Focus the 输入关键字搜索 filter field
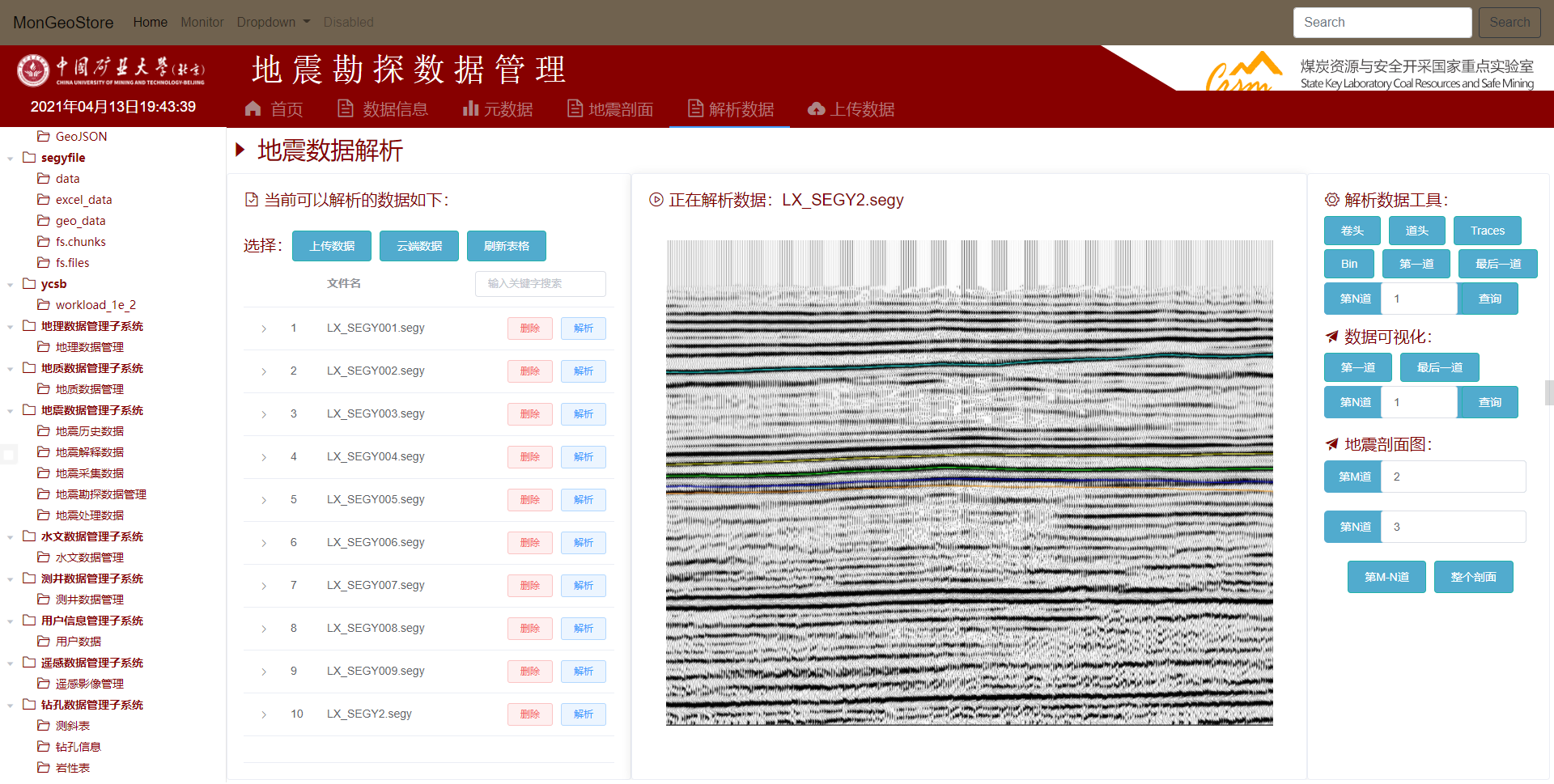 coord(540,284)
